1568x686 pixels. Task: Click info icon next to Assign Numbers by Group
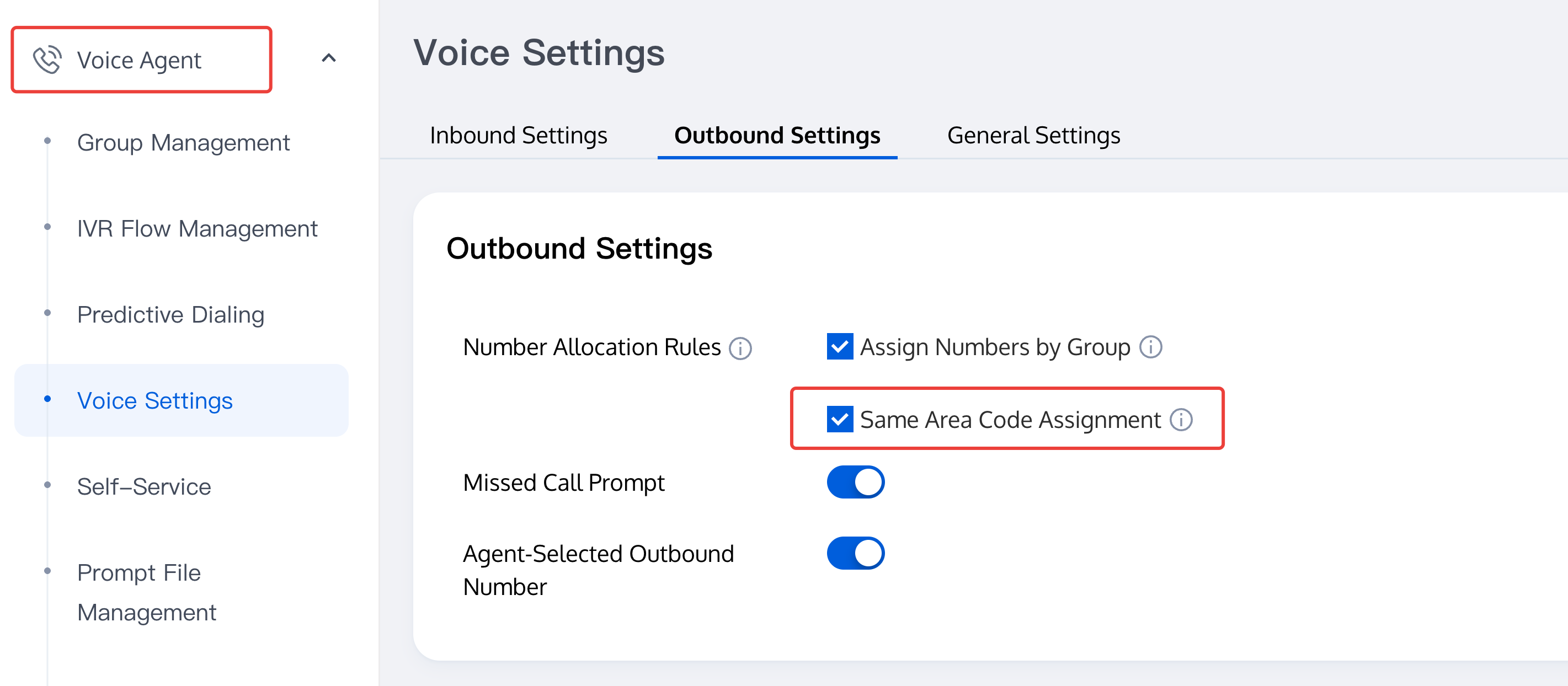(1150, 347)
